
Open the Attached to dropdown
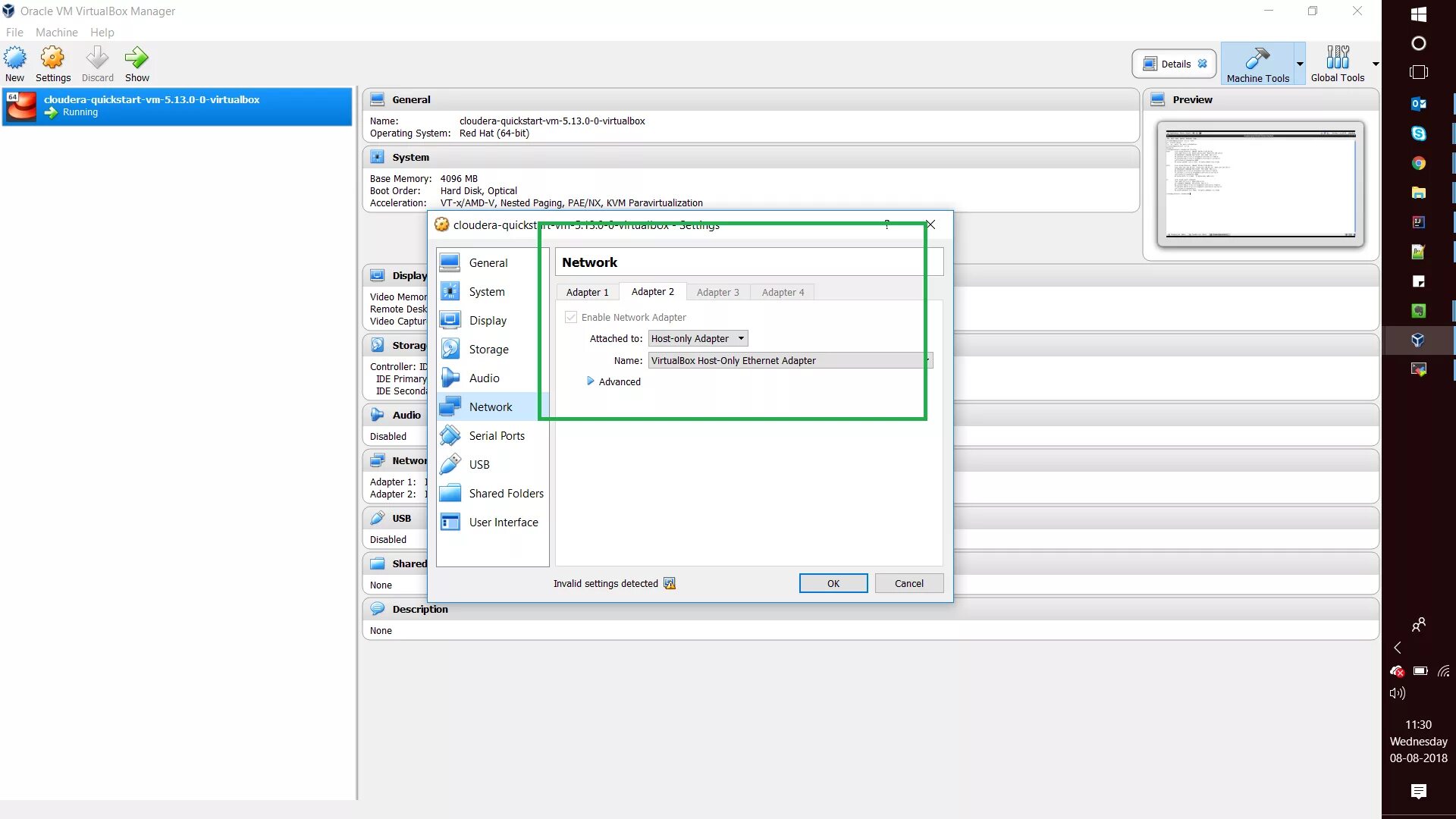(698, 338)
